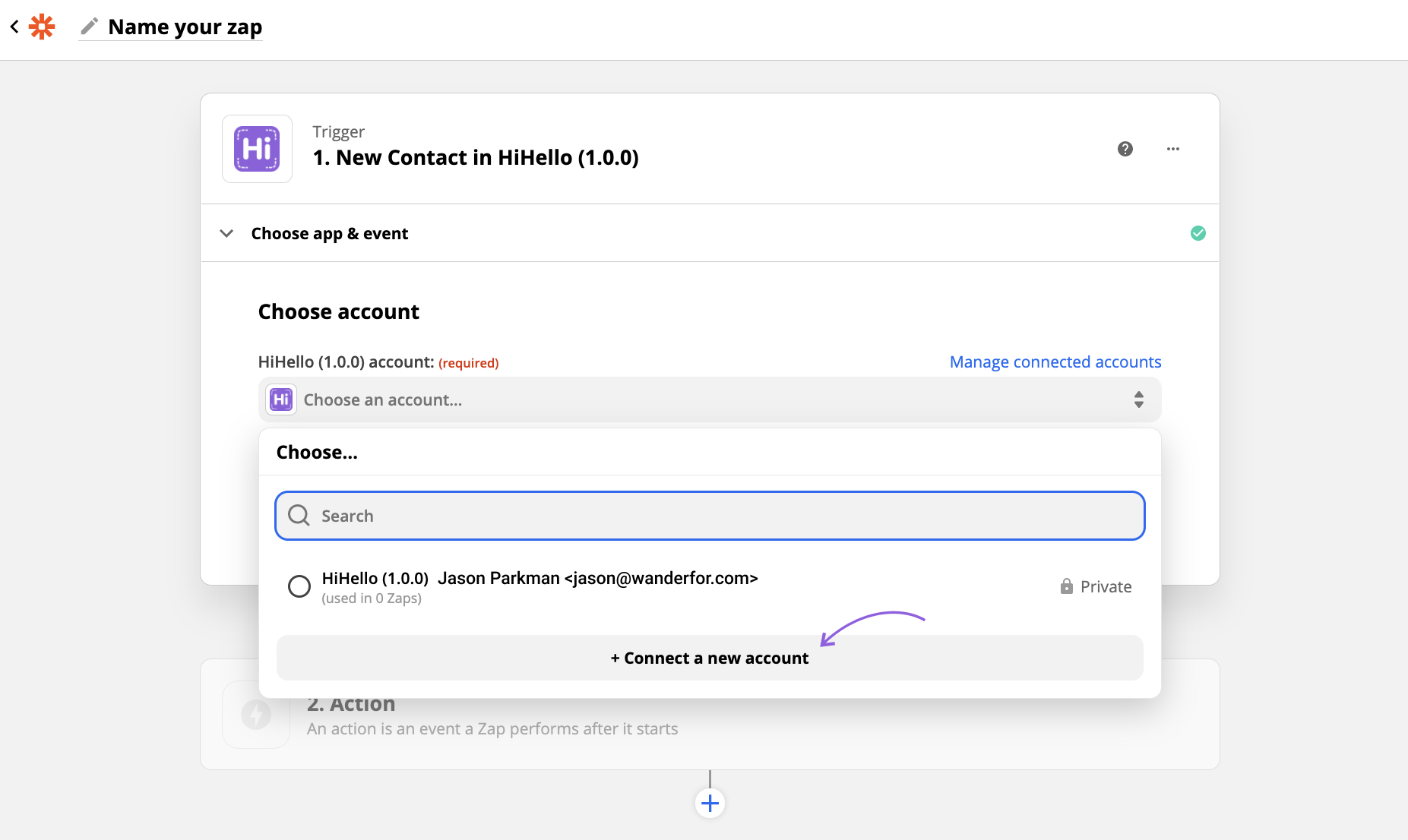Open the Zapier logo home icon
Image resolution: width=1408 pixels, height=840 pixels.
[42, 27]
